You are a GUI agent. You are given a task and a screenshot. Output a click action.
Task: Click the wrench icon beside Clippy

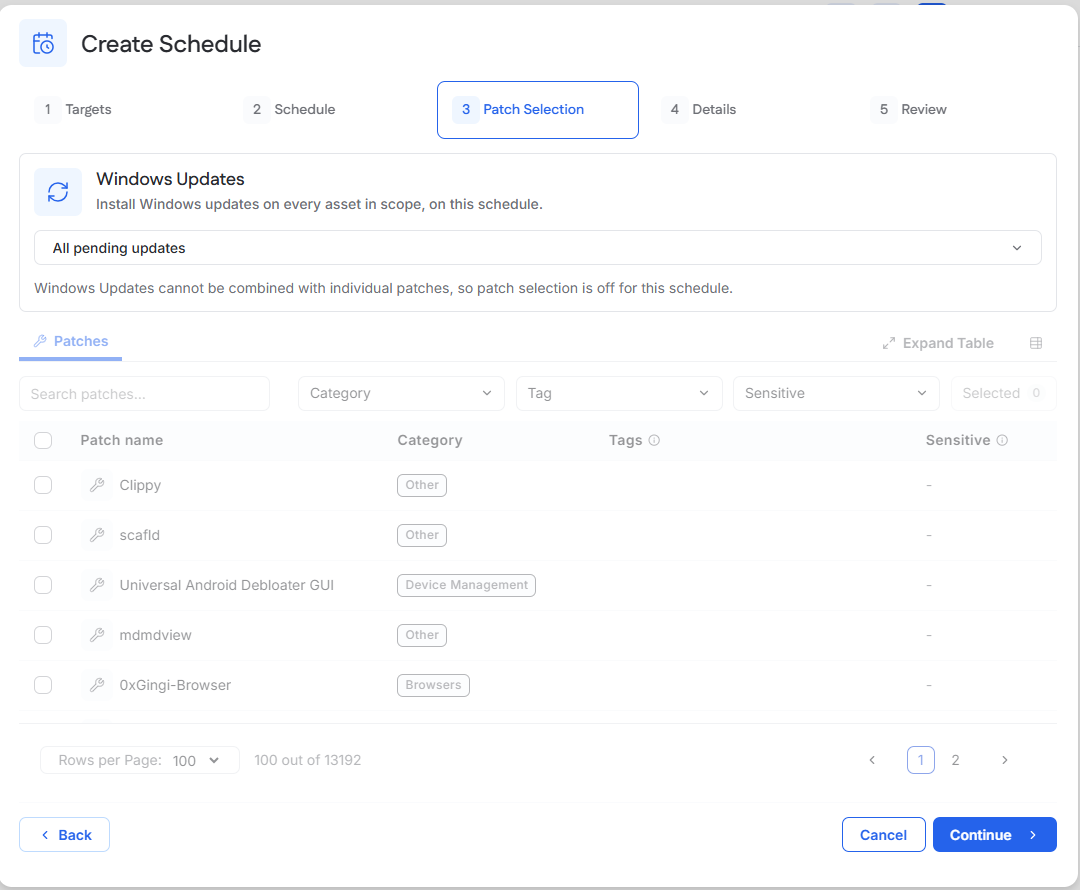click(97, 485)
